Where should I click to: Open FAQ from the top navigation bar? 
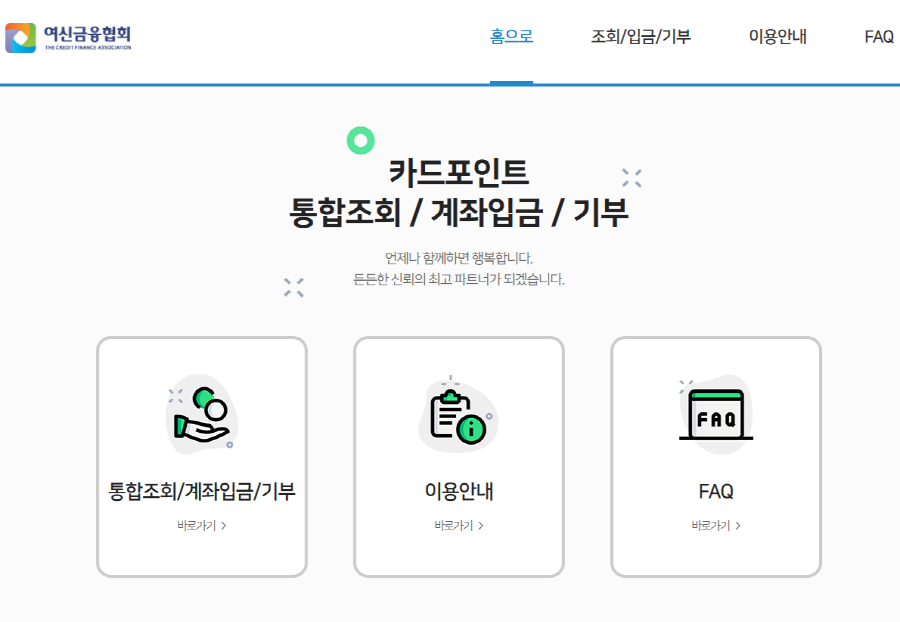pyautogui.click(x=878, y=37)
